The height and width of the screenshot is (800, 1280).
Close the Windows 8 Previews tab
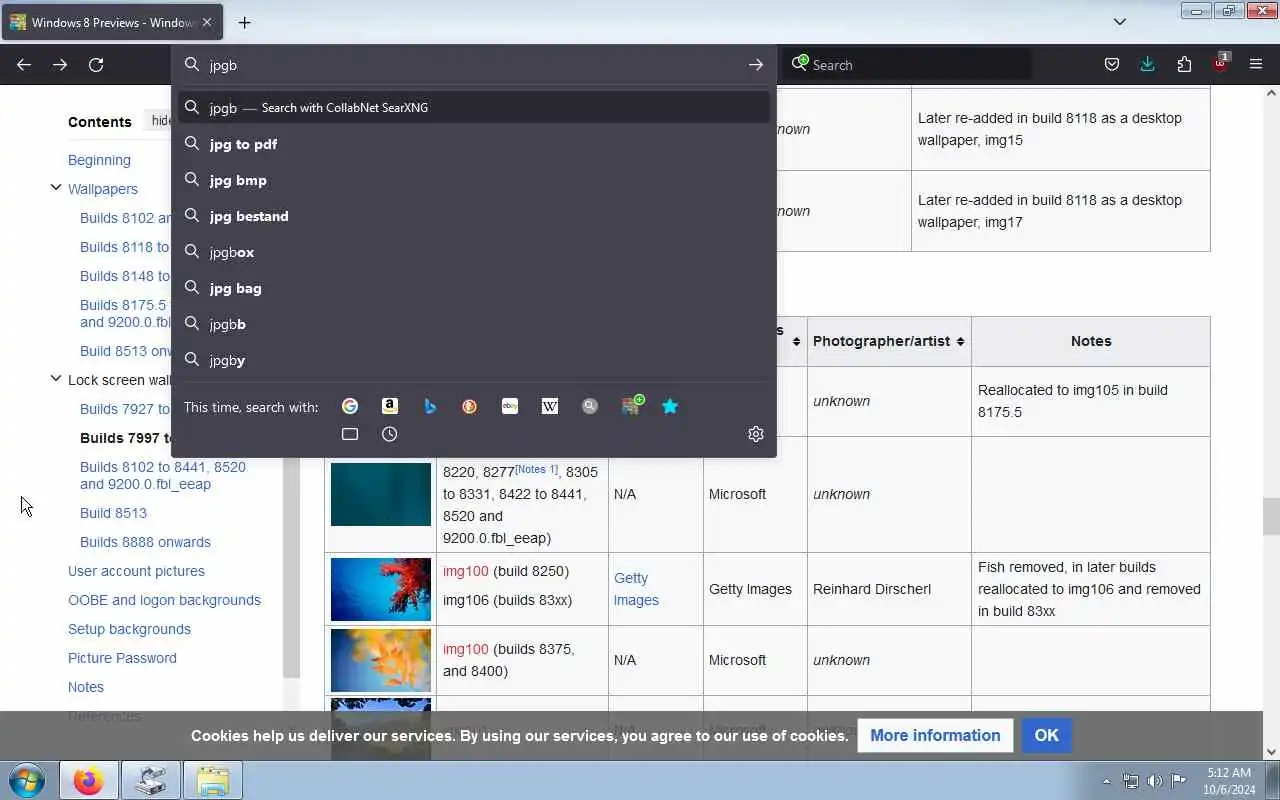[207, 22]
